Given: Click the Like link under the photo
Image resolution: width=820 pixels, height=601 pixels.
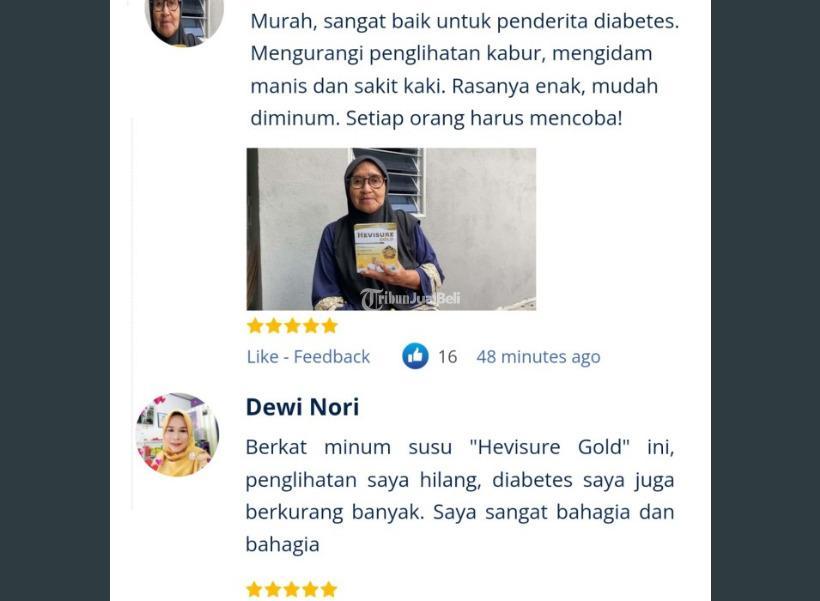Looking at the screenshot, I should [x=263, y=357].
